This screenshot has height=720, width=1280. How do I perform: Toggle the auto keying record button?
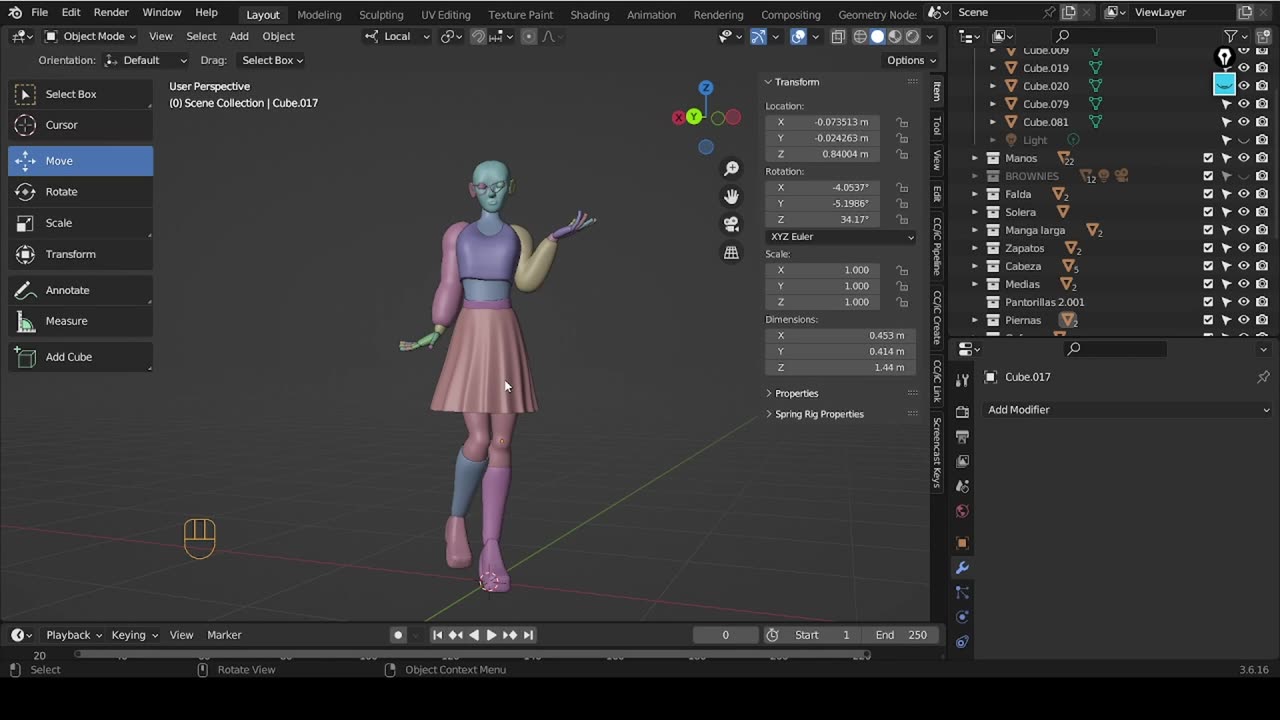398,635
